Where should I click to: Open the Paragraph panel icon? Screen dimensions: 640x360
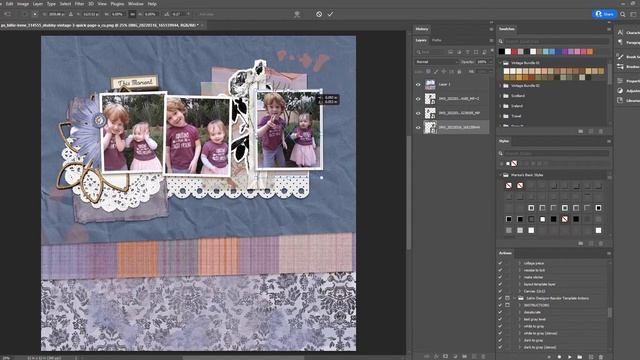pos(620,42)
